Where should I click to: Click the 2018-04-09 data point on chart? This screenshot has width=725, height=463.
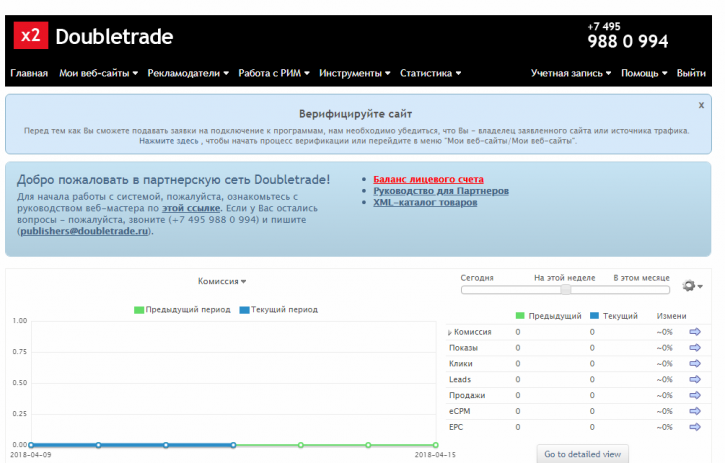[31, 445]
